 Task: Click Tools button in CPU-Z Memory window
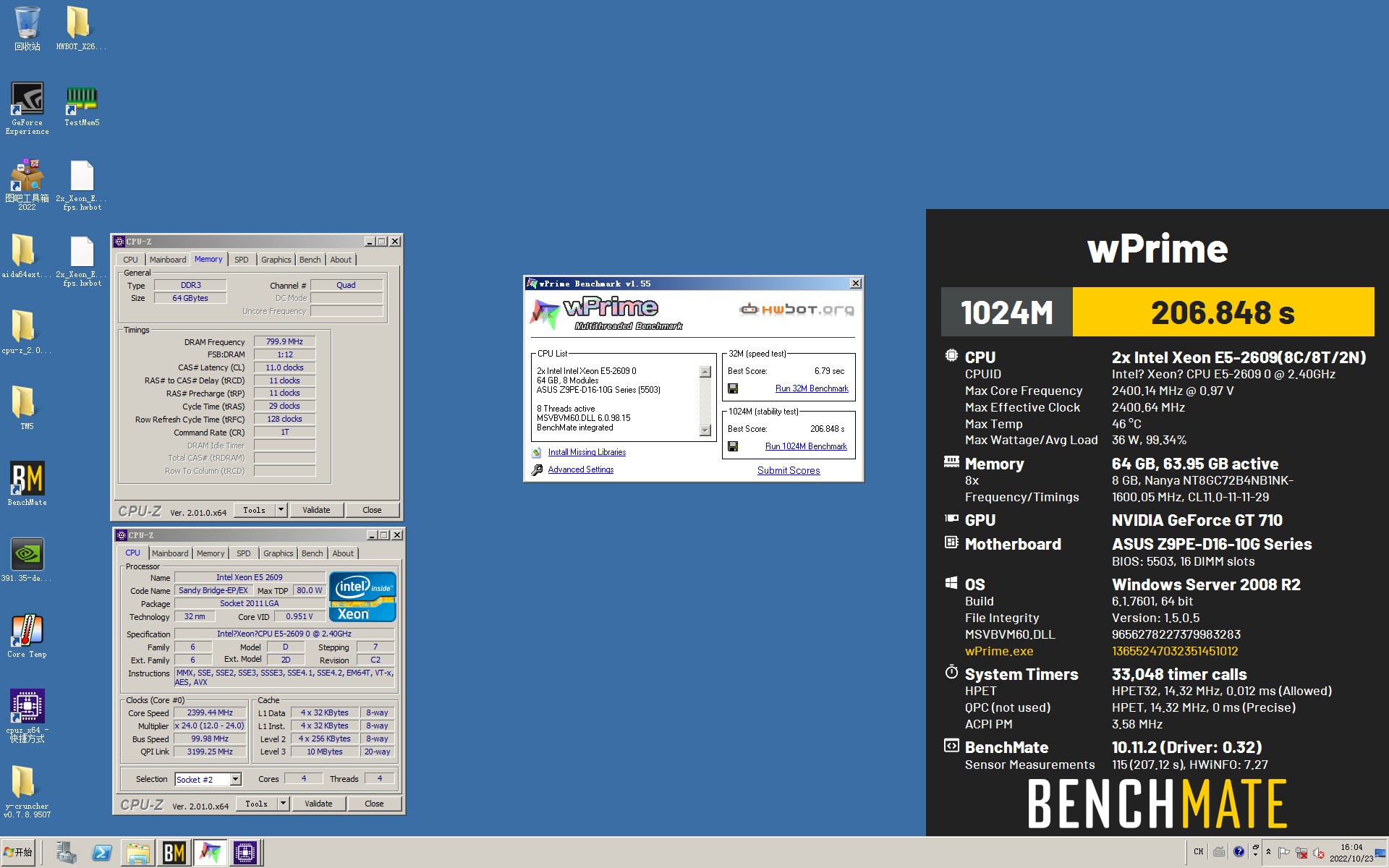pos(255,510)
